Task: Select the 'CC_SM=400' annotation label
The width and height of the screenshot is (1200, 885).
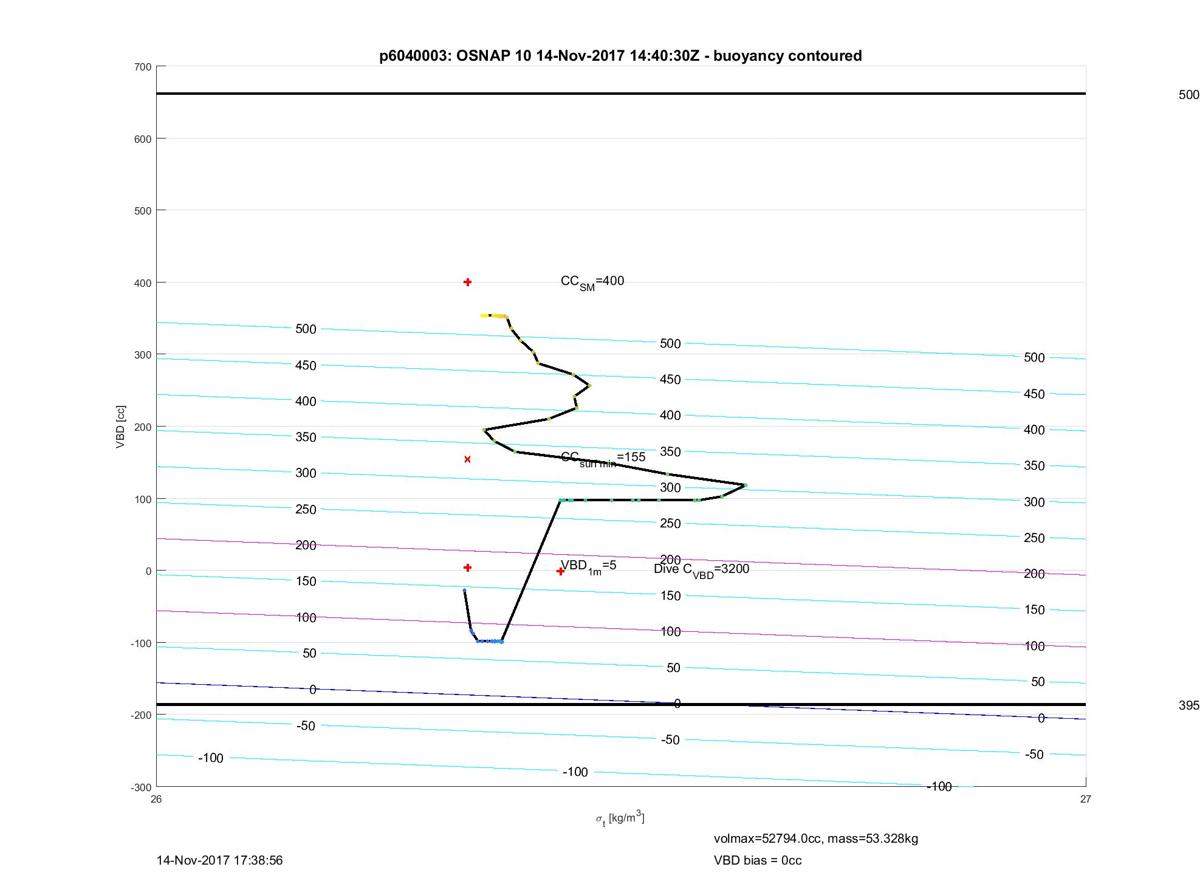Action: click(x=592, y=282)
